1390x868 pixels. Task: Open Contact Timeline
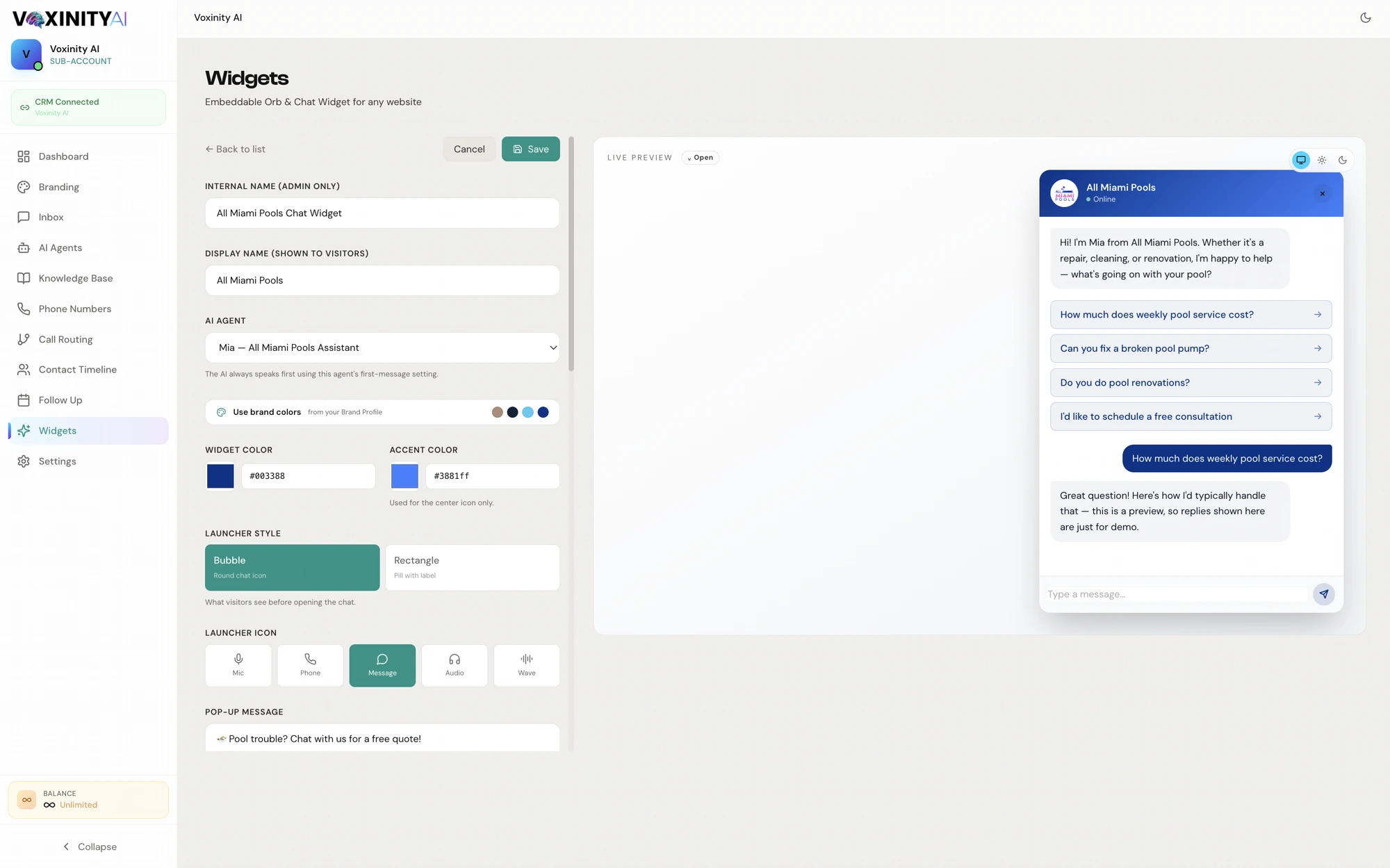point(89,370)
